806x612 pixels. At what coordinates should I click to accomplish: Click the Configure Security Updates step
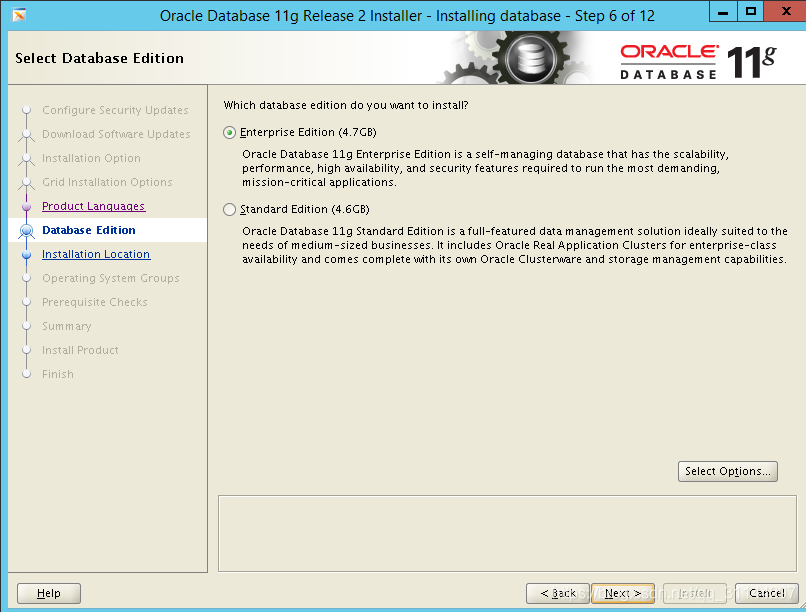115,110
